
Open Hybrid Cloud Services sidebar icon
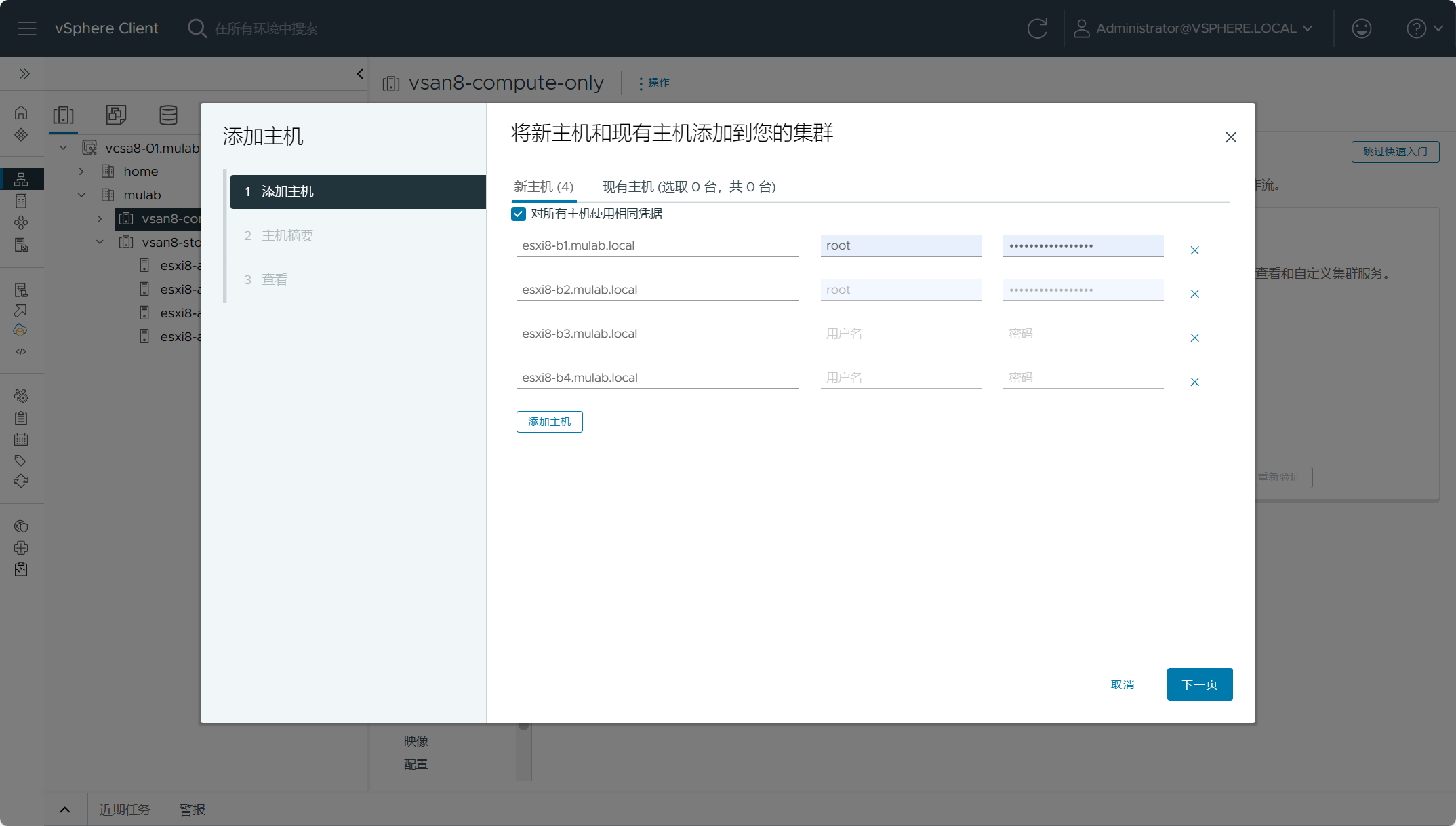coord(21,330)
